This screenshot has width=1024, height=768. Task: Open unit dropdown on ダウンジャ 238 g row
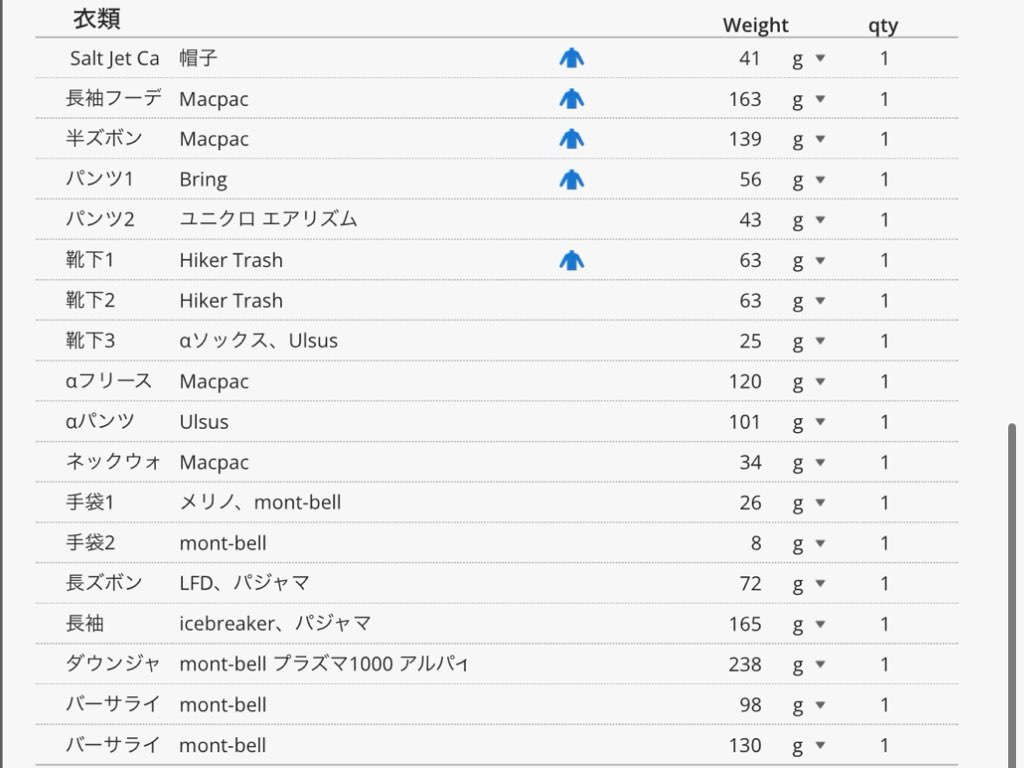(808, 665)
